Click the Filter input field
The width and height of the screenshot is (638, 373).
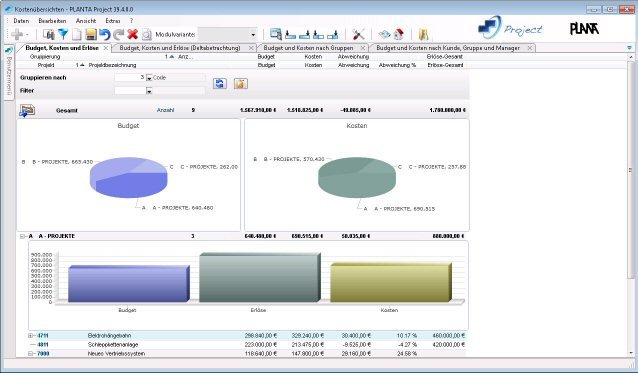click(x=130, y=91)
